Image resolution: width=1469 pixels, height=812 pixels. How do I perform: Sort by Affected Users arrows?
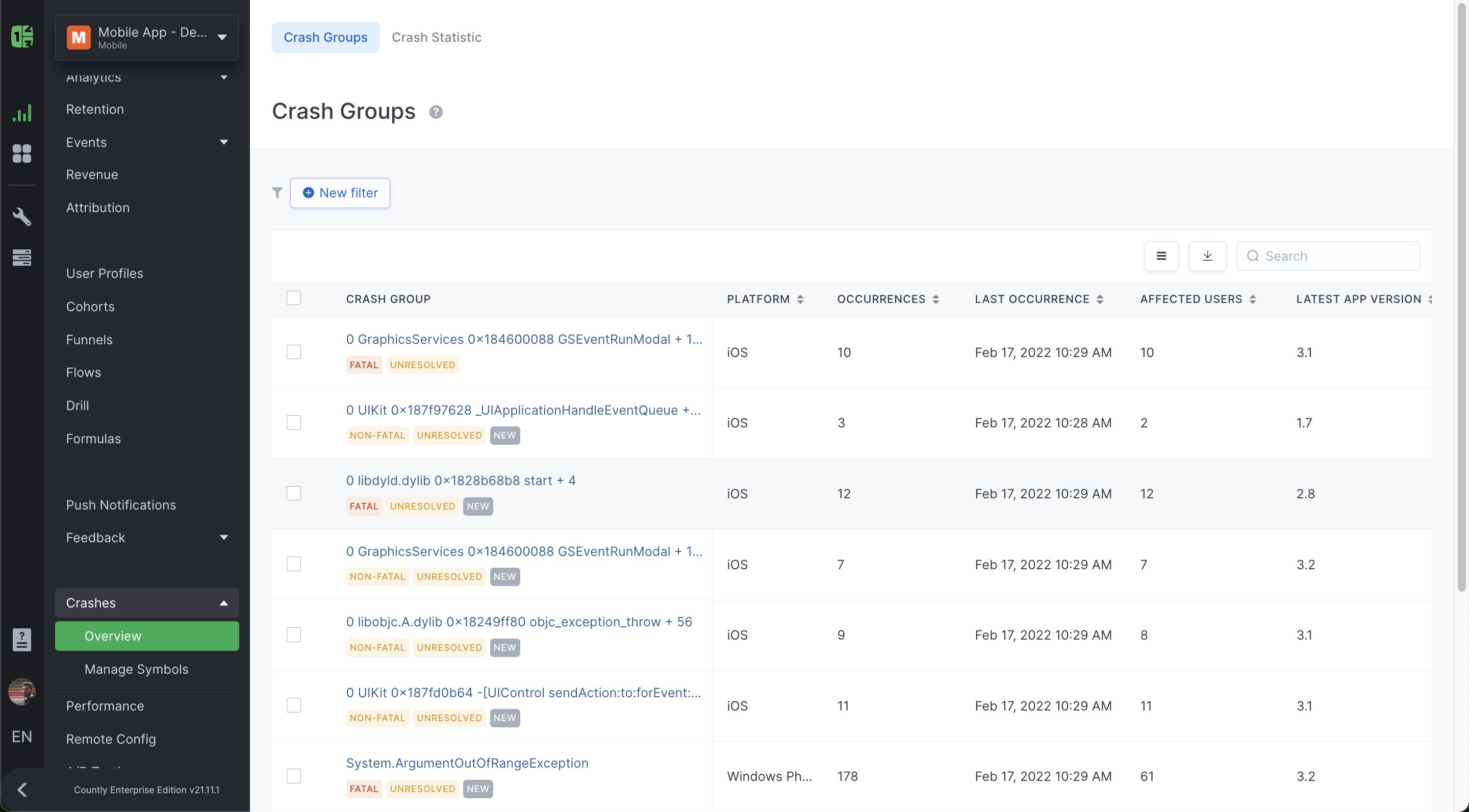[1253, 299]
